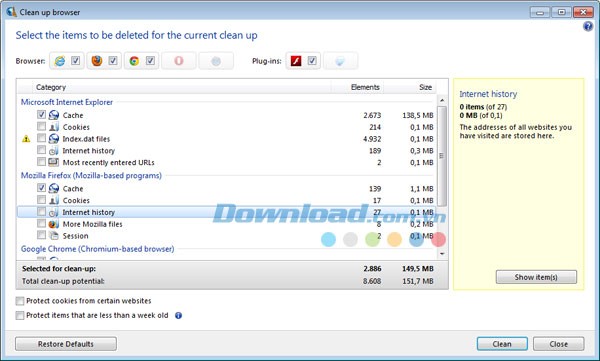Screen dimensions: 600x361
Task: Uncheck the Chrome browser checkbox
Action: pyautogui.click(x=150, y=60)
